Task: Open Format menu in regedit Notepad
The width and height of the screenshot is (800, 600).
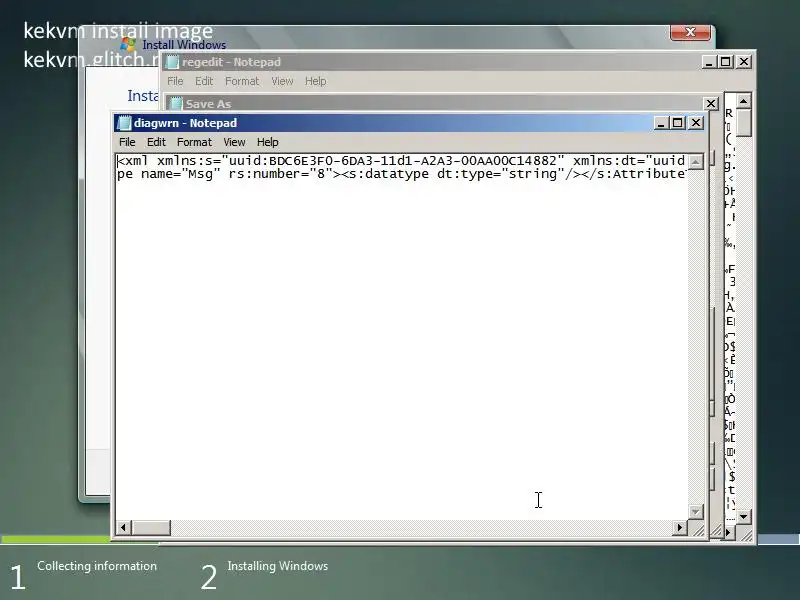Action: click(x=242, y=81)
